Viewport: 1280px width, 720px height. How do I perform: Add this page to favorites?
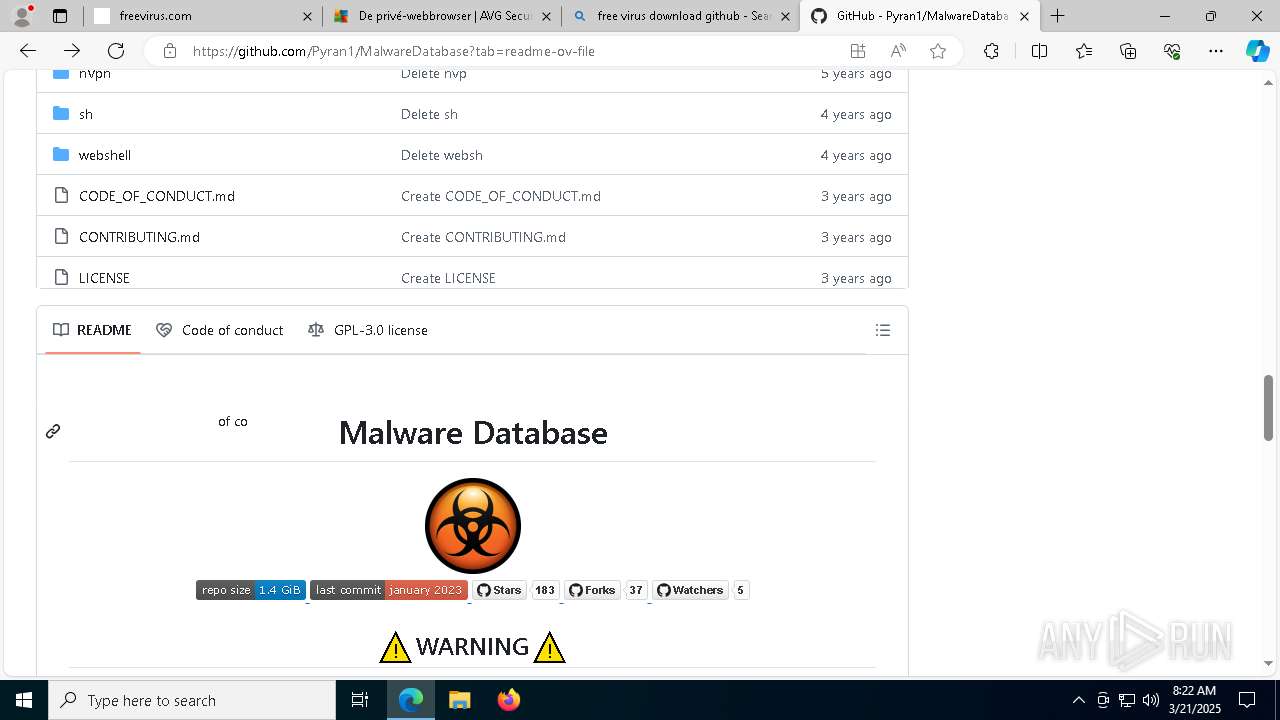click(938, 51)
